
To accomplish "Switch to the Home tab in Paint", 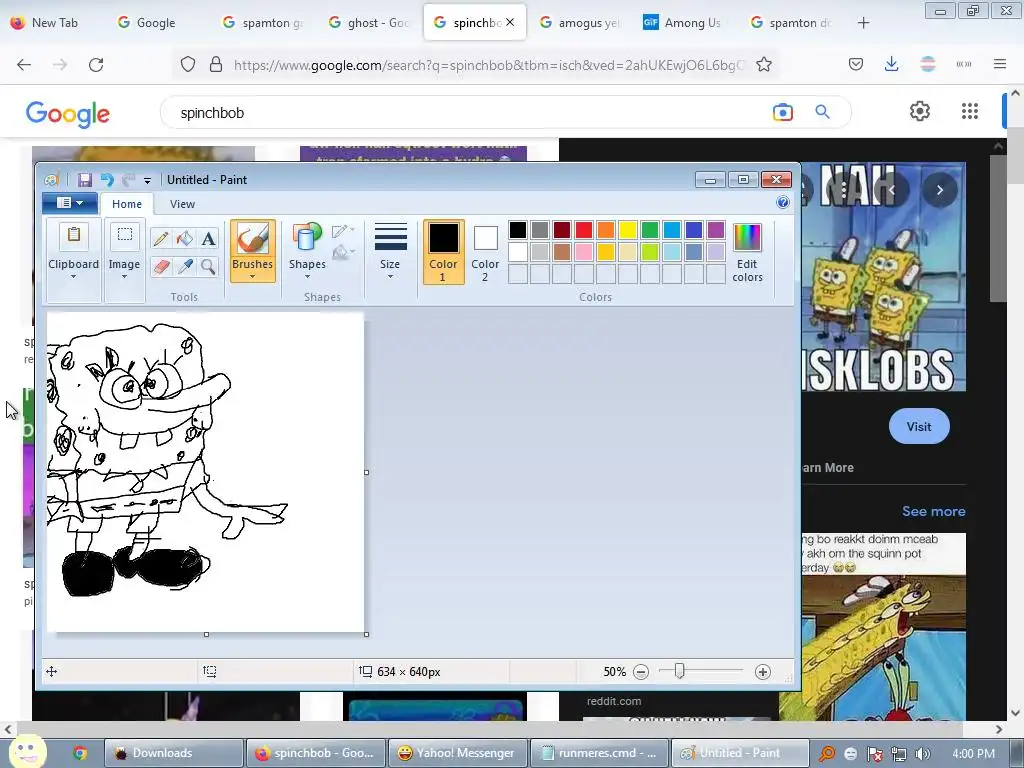I will click(x=127, y=204).
